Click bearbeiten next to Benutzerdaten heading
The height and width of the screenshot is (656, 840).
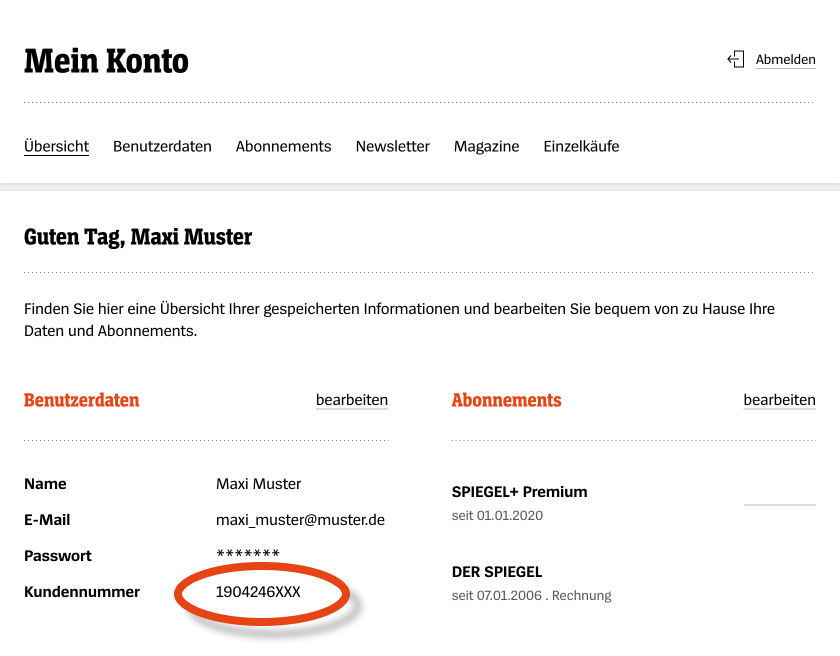[x=351, y=400]
